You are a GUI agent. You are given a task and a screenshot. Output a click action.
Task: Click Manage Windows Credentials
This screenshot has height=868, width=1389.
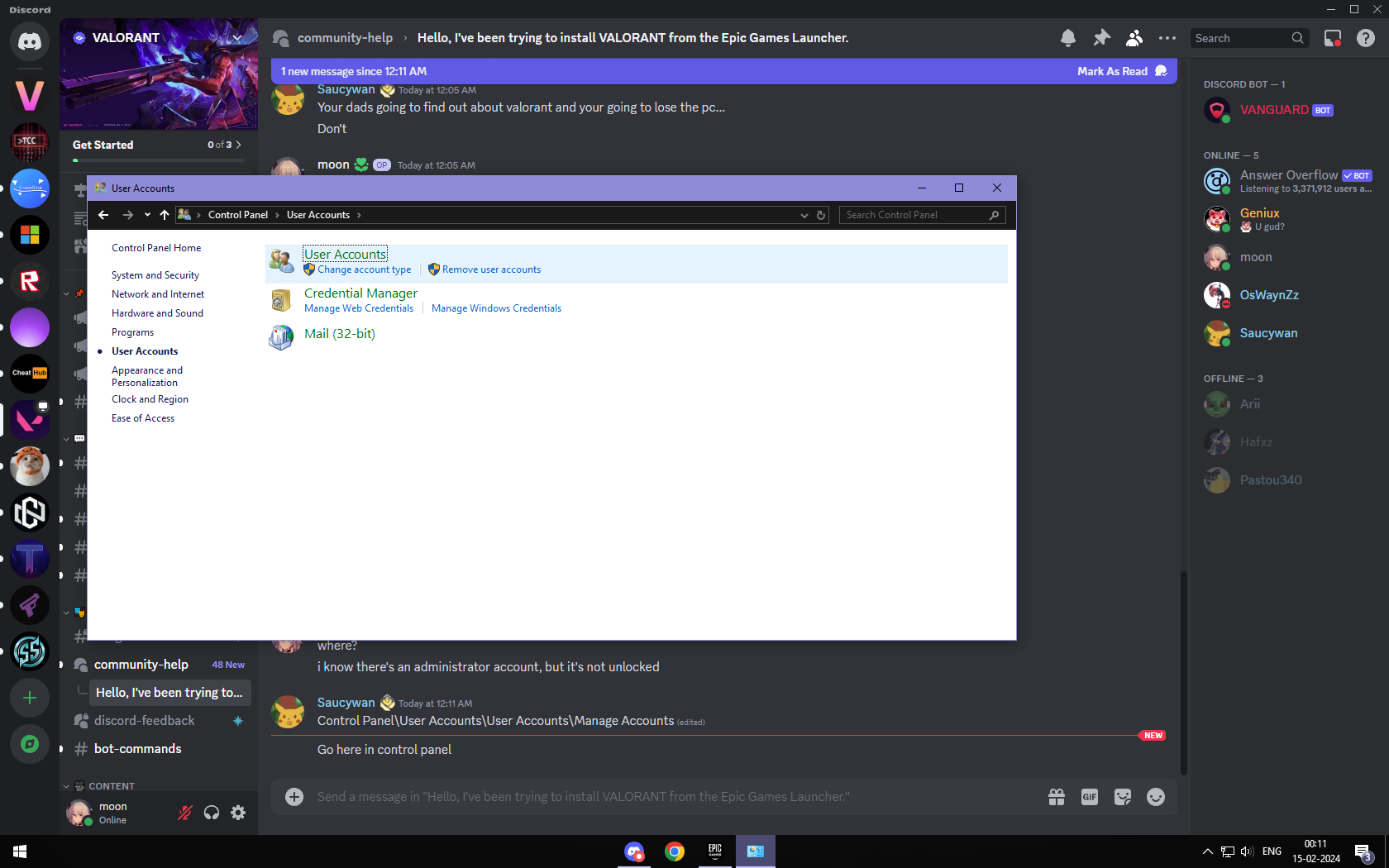[496, 308]
